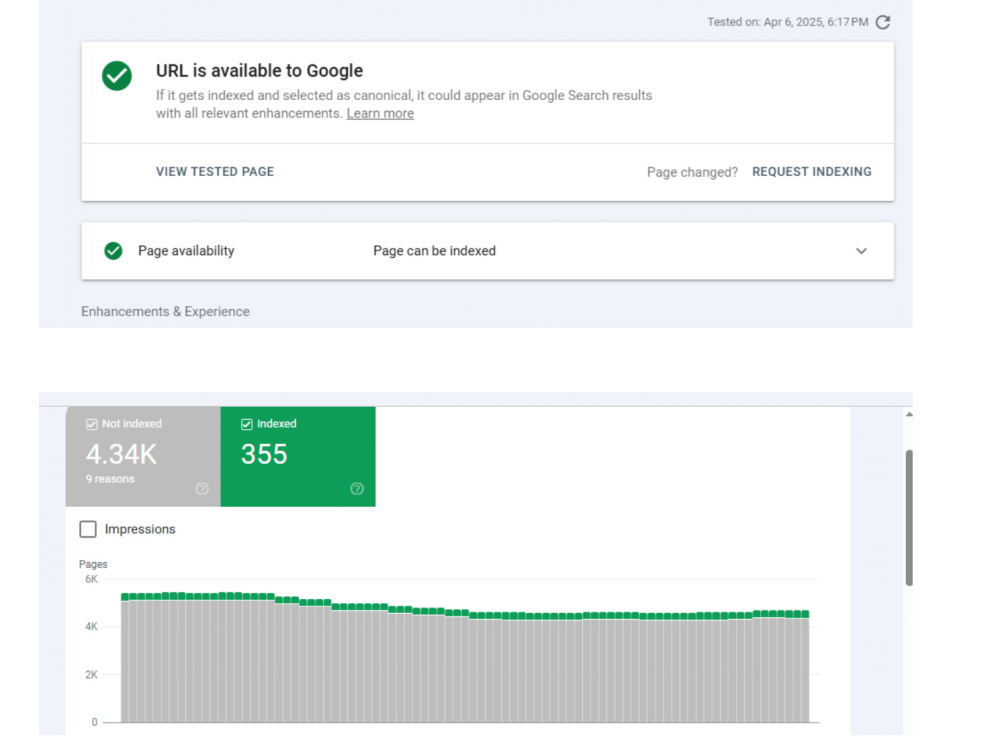Viewport: 1000px width, 750px height.
Task: Expand the Page availability chevron
Action: pos(861,251)
